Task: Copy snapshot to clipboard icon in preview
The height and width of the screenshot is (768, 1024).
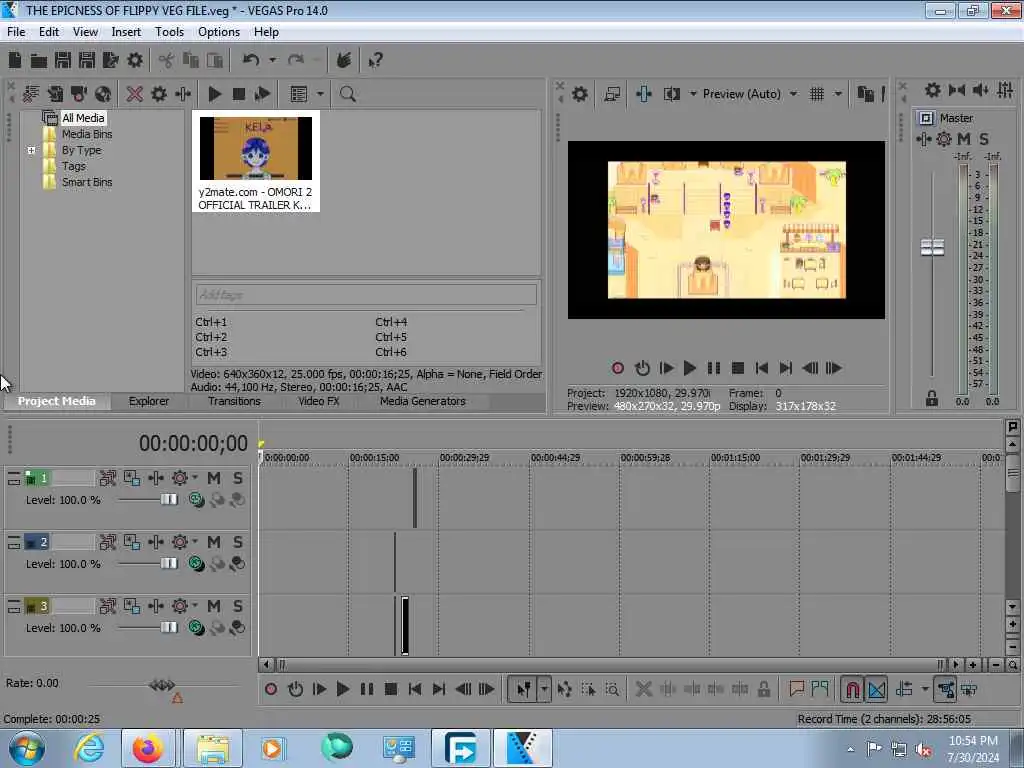Action: [x=865, y=94]
